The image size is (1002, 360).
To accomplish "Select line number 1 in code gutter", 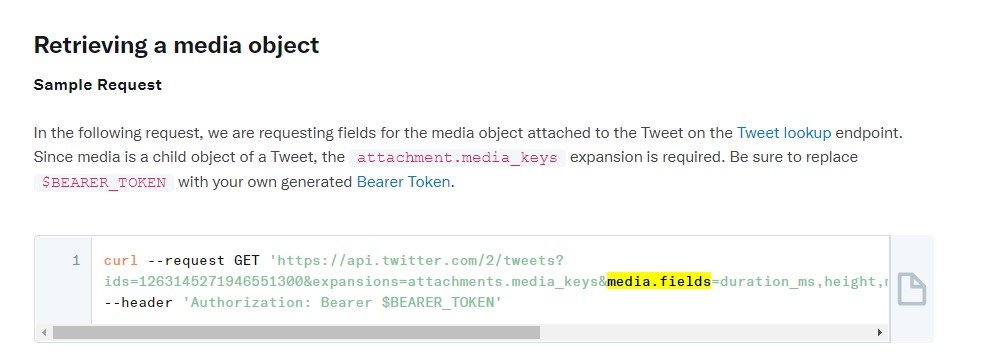I will [x=76, y=261].
